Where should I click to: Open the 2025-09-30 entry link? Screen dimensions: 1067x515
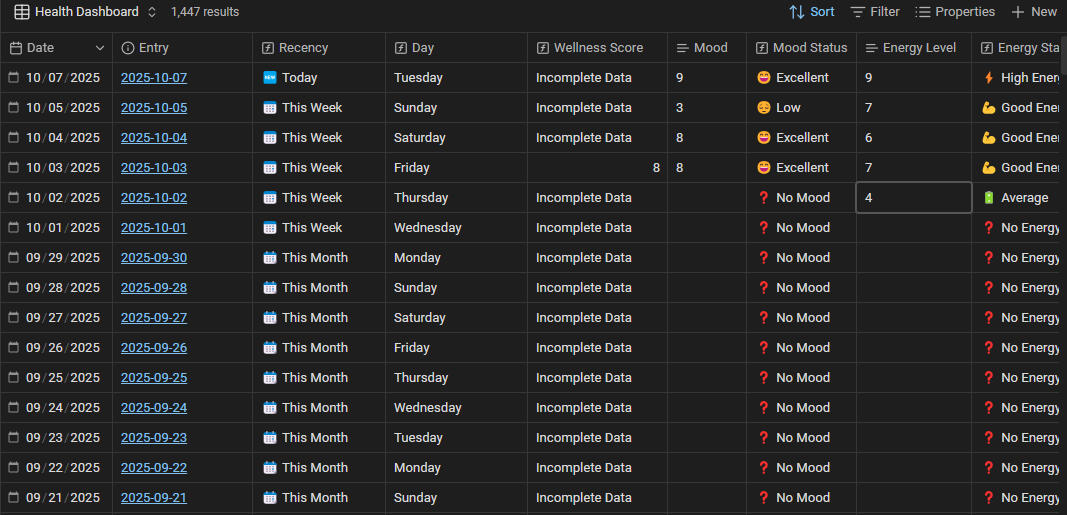pyautogui.click(x=154, y=258)
